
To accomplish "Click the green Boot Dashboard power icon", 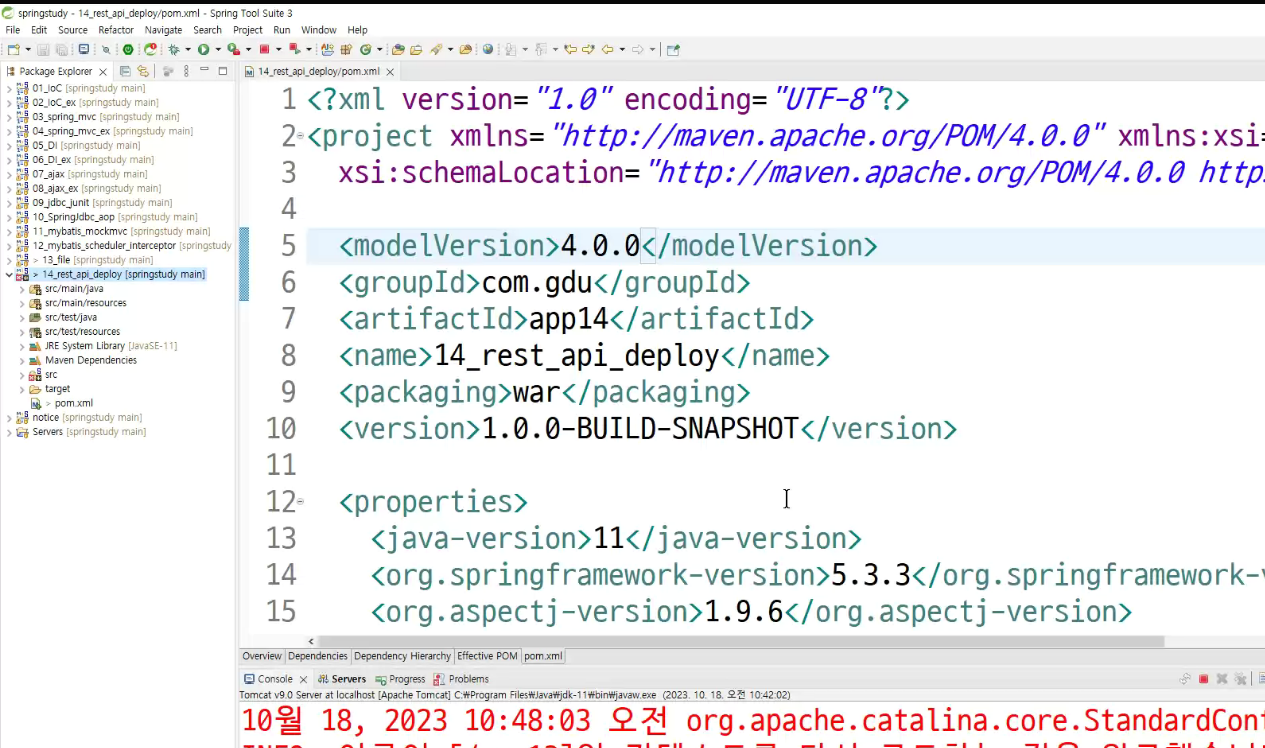I will pos(128,49).
